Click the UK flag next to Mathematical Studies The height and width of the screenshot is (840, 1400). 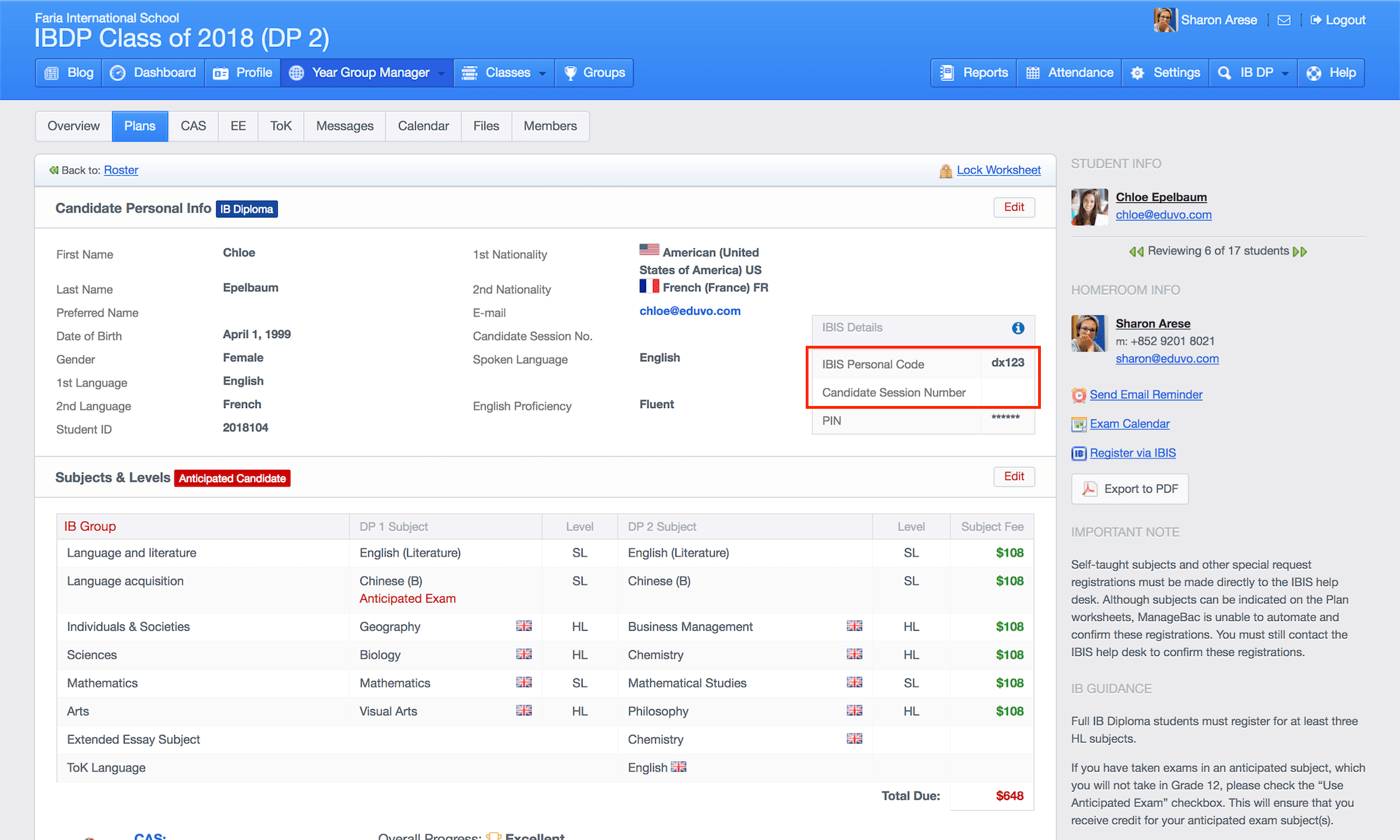tap(854, 682)
